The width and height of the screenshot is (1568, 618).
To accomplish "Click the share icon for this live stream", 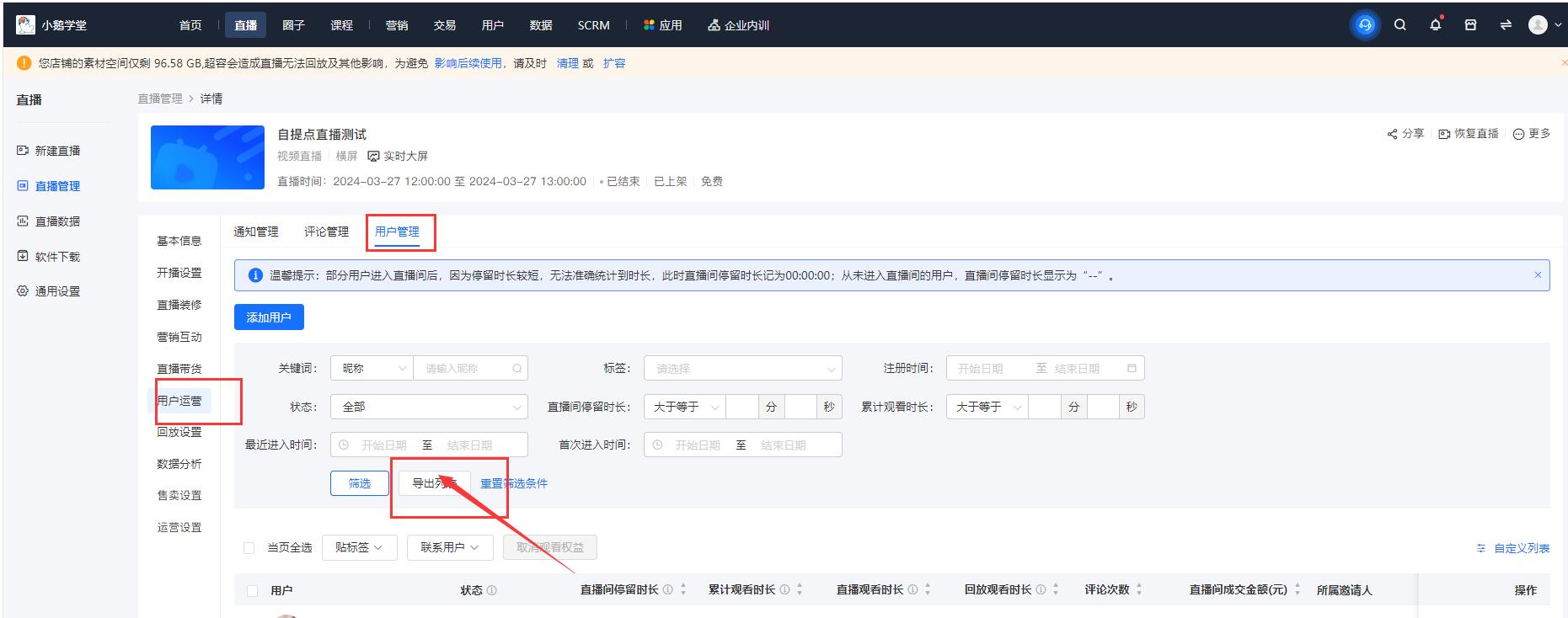I will pos(1393,134).
